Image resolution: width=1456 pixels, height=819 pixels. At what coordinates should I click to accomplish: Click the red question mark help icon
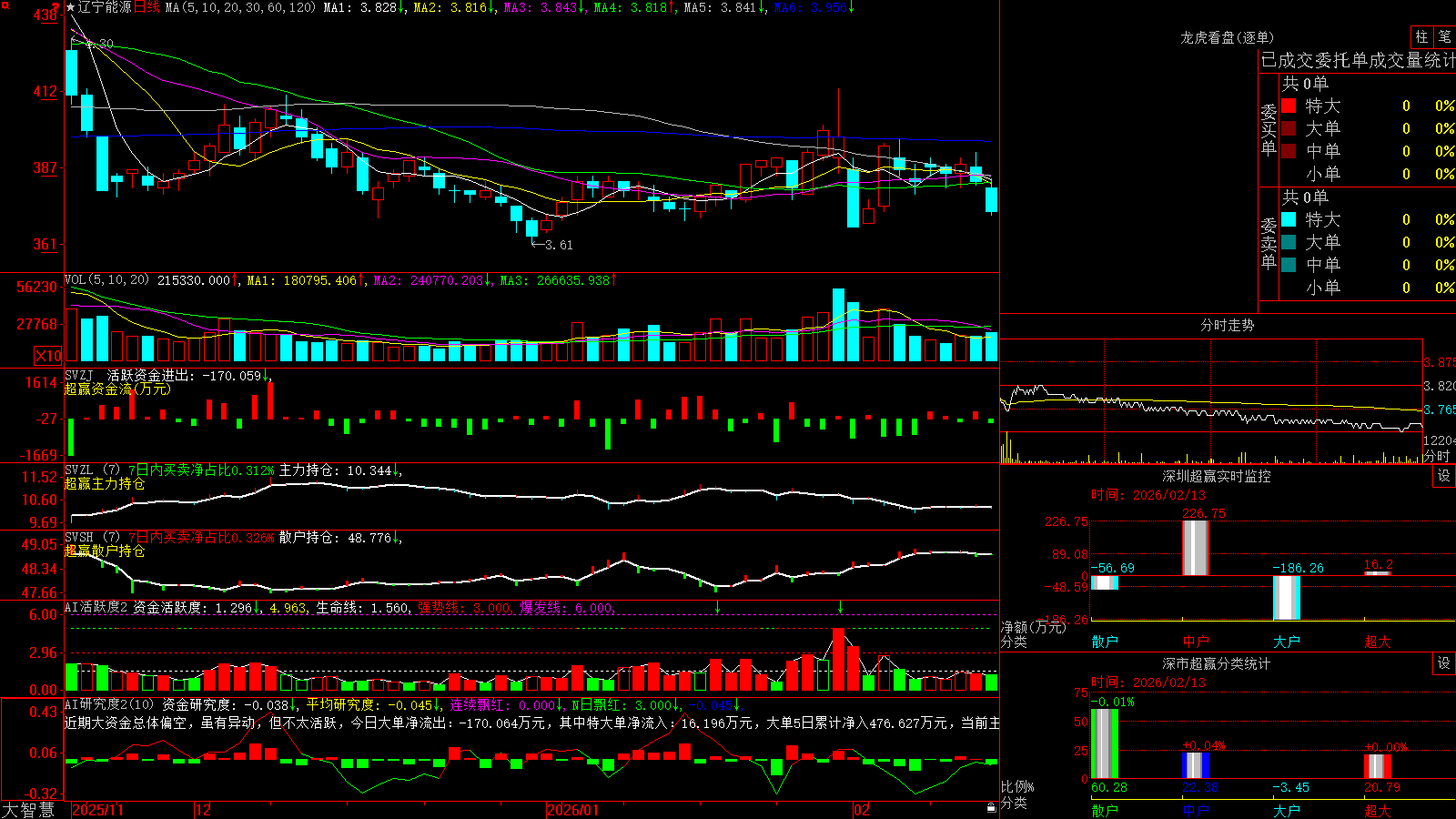tap(56, 7)
